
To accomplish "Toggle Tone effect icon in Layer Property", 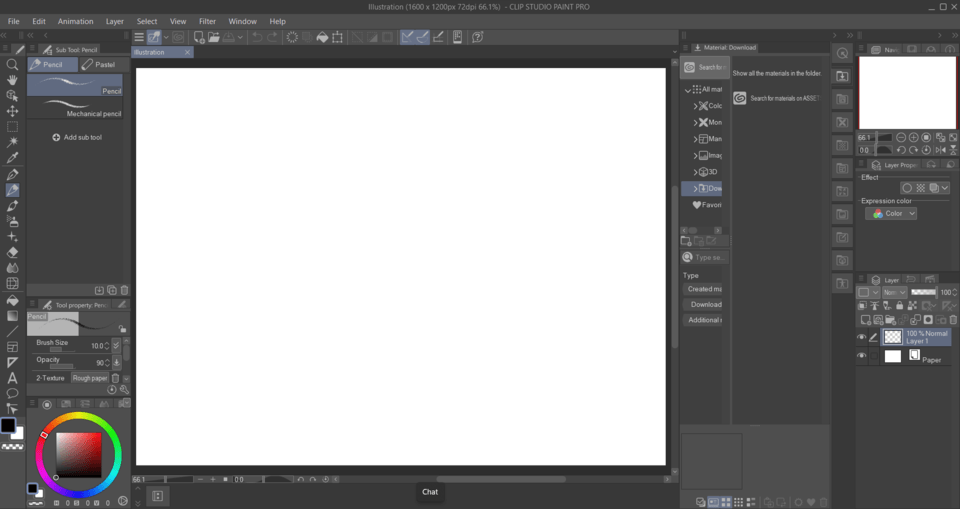I will tap(920, 188).
